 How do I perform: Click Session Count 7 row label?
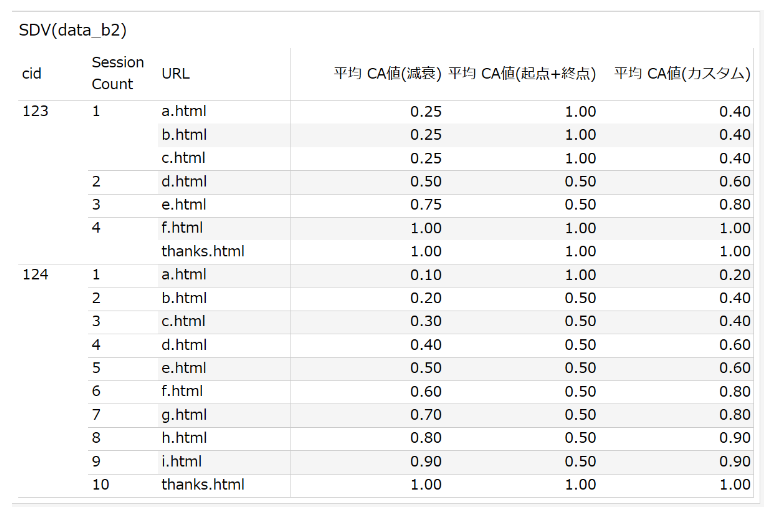pos(97,414)
